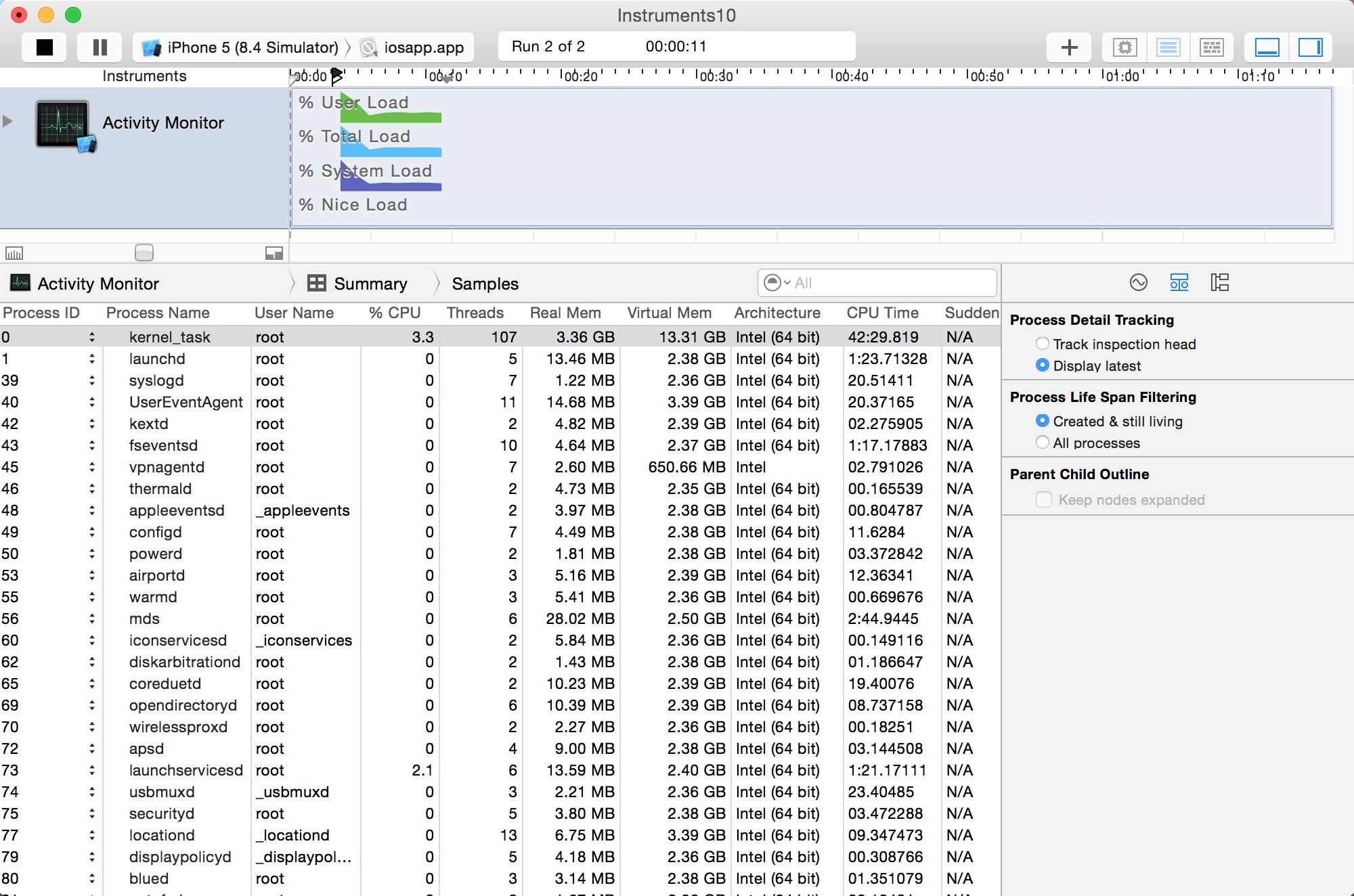1354x896 pixels.
Task: Click the filter search field
Action: [x=877, y=283]
